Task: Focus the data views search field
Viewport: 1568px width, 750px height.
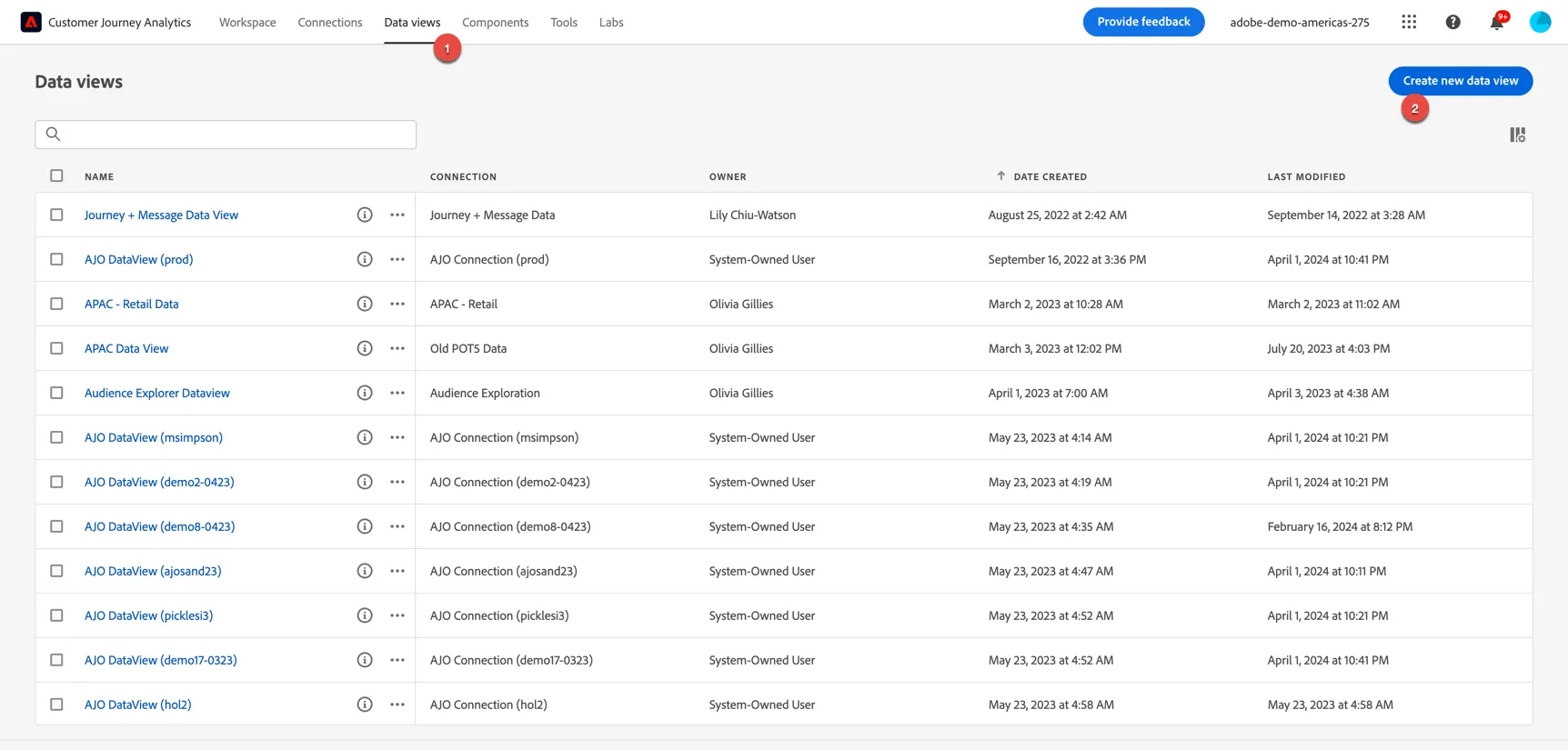Action: (226, 135)
